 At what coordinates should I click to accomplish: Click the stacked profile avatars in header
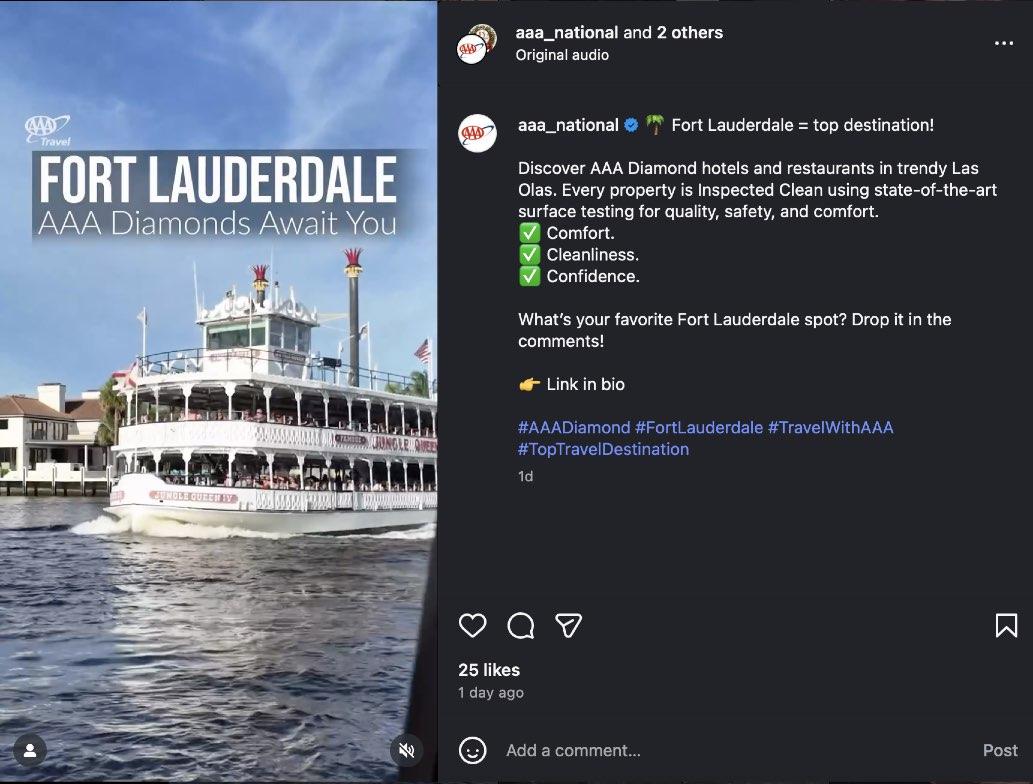477,43
